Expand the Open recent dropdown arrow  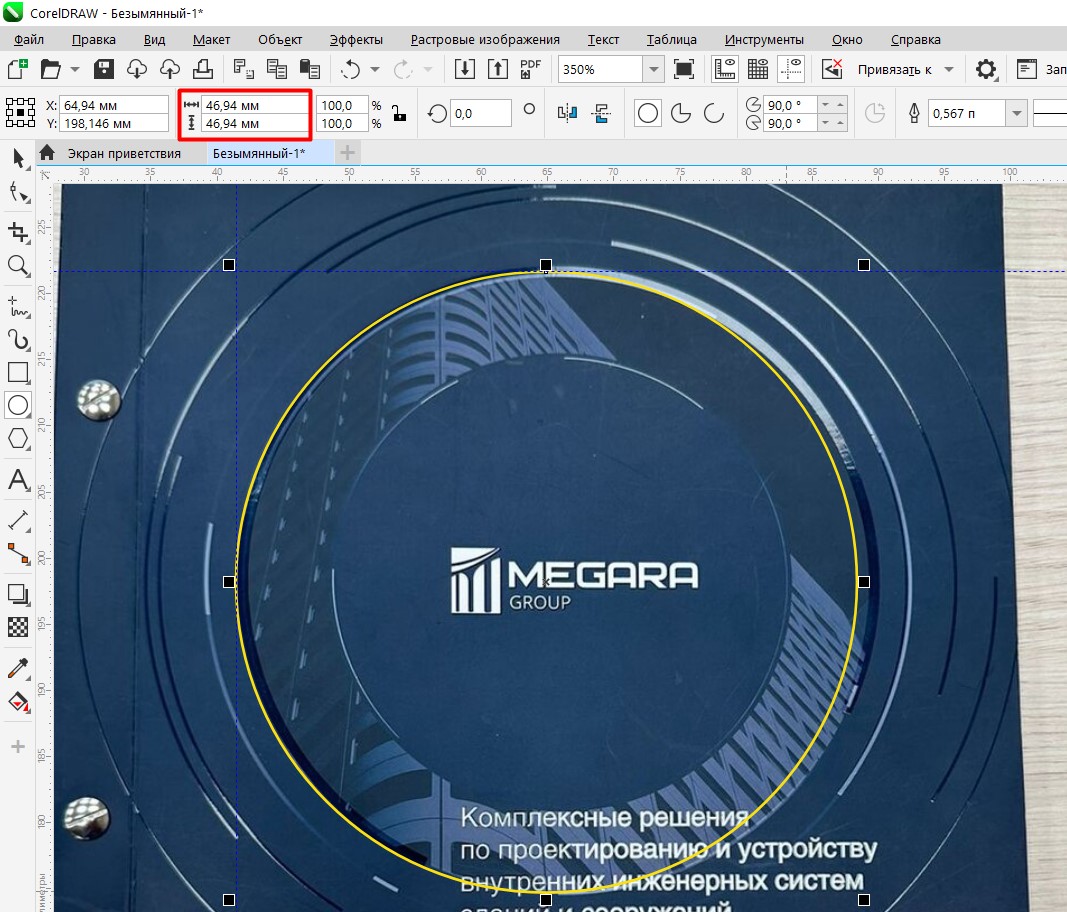pos(75,69)
